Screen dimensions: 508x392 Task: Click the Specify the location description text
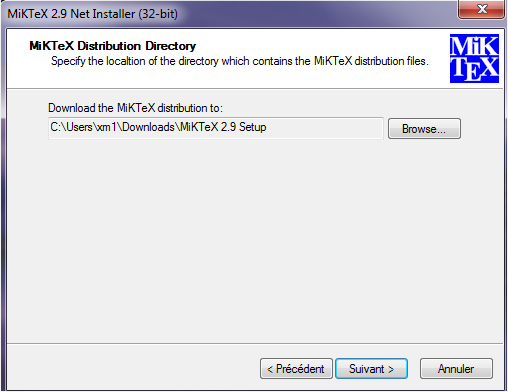[240, 61]
